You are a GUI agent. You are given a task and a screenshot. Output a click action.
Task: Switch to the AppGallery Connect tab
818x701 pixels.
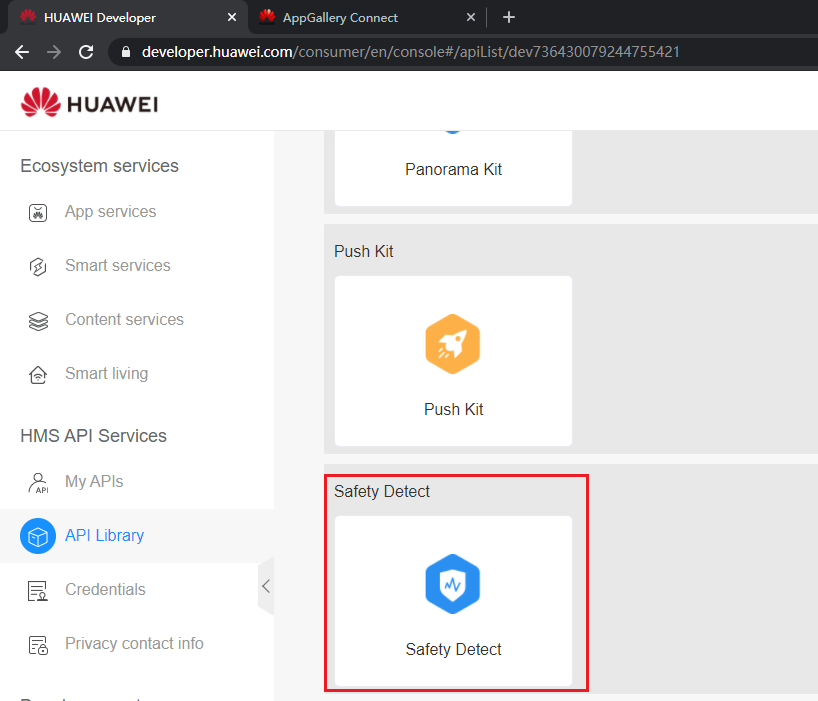click(345, 17)
